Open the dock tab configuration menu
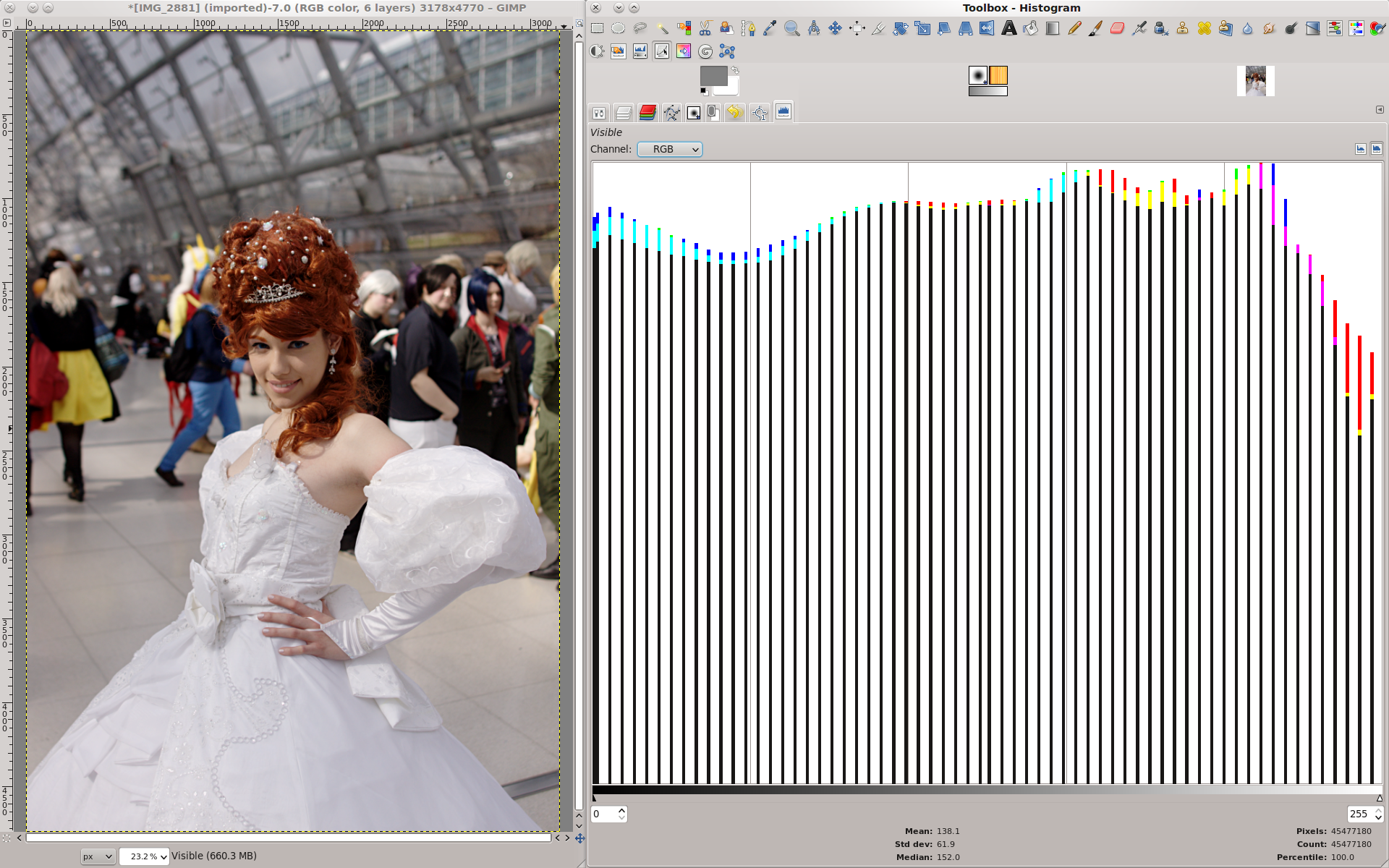1389x868 pixels. click(x=1380, y=110)
